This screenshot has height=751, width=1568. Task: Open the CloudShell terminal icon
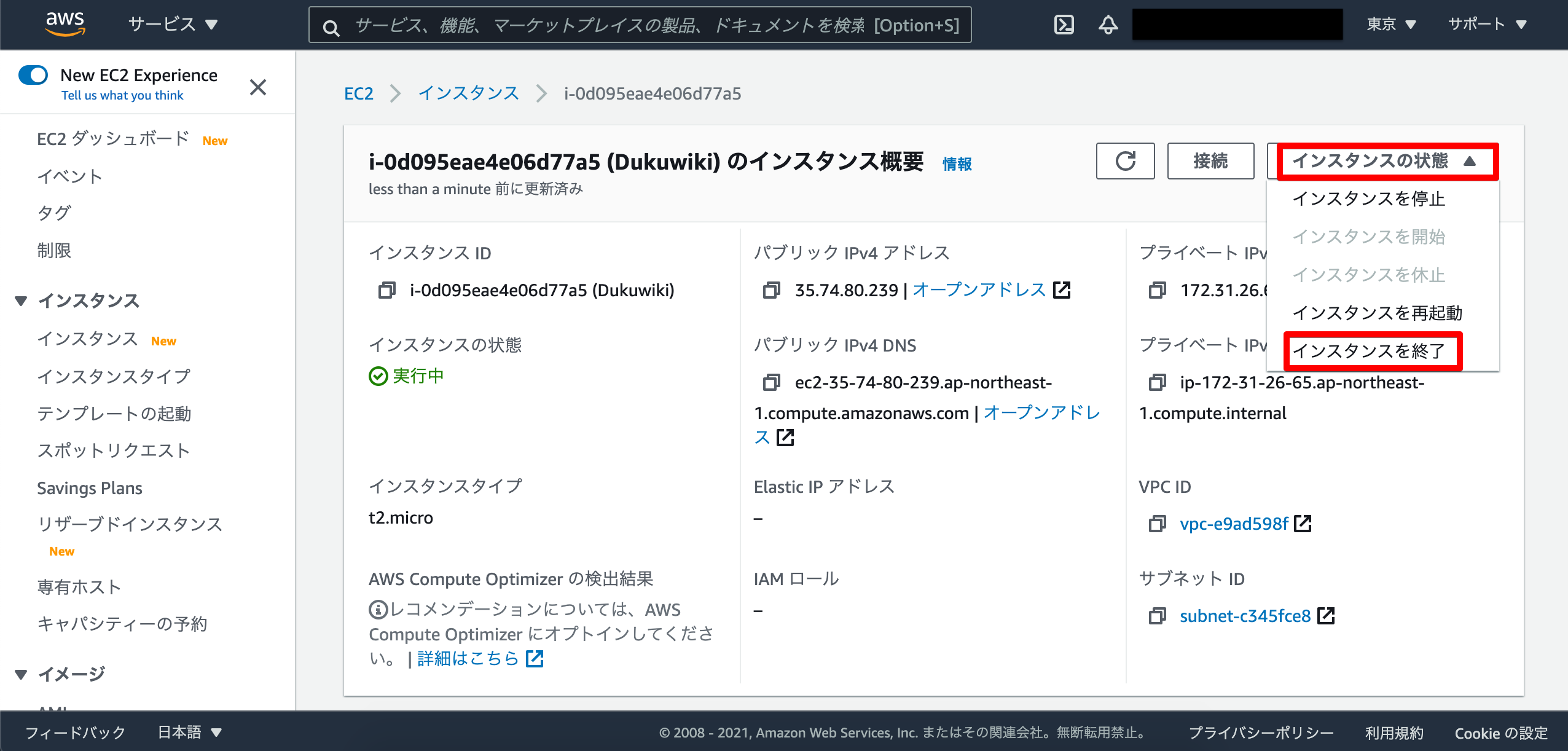pyautogui.click(x=1064, y=25)
